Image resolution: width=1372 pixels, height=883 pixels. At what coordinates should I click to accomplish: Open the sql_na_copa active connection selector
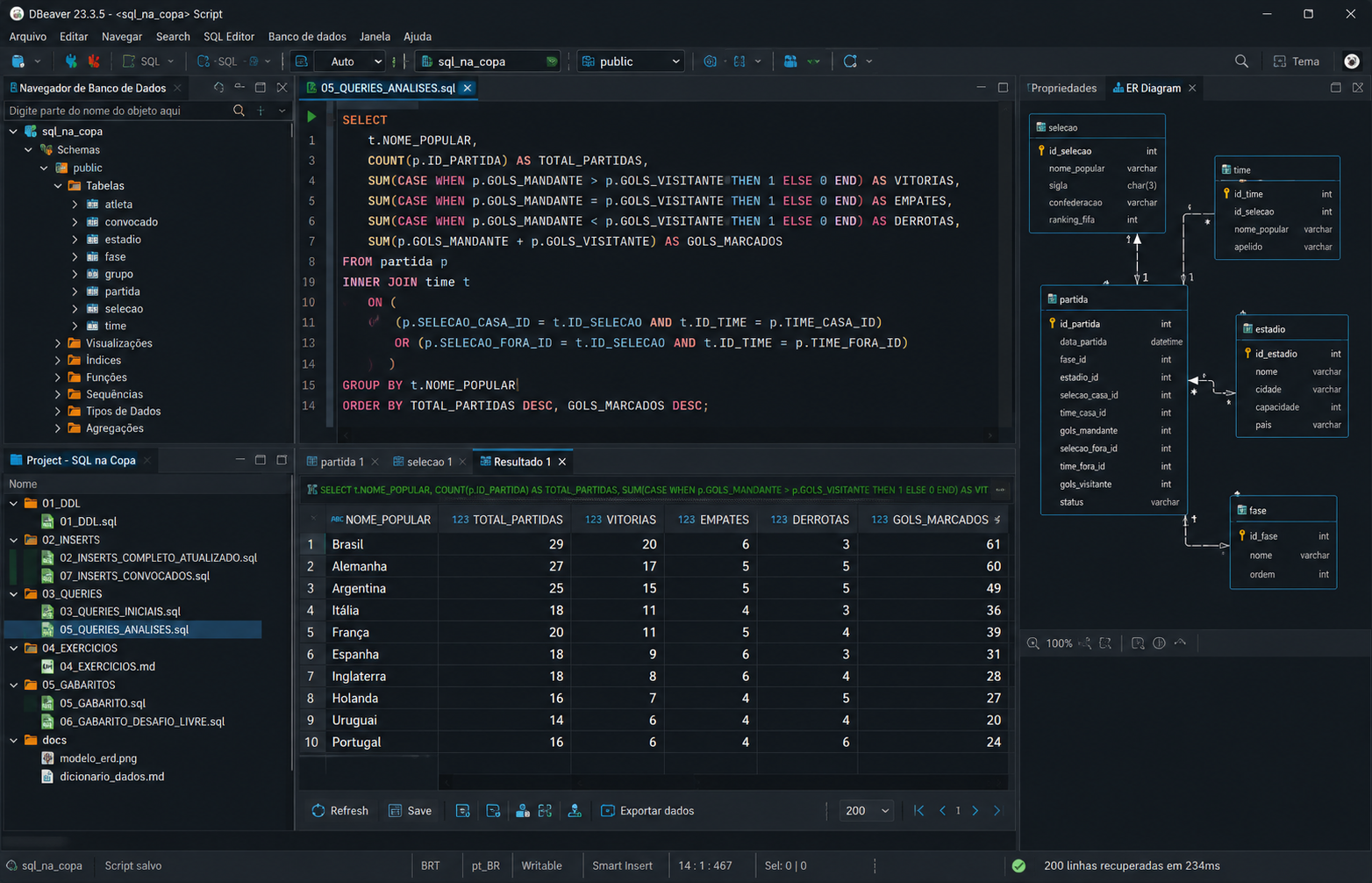pyautogui.click(x=489, y=61)
